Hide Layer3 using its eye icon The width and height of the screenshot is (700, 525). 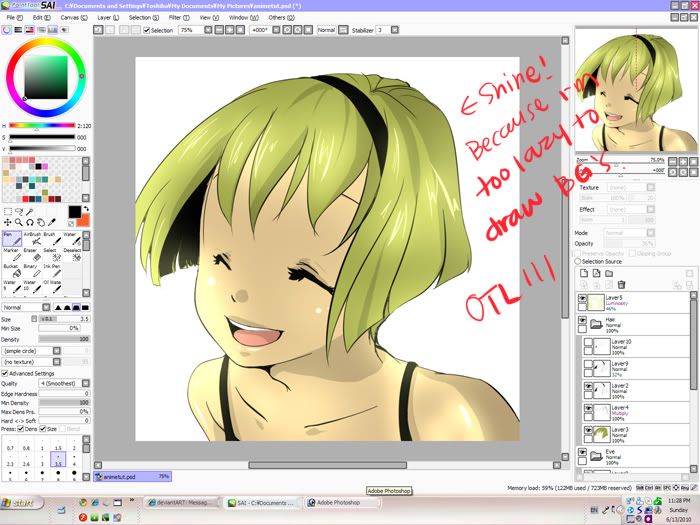[588, 430]
